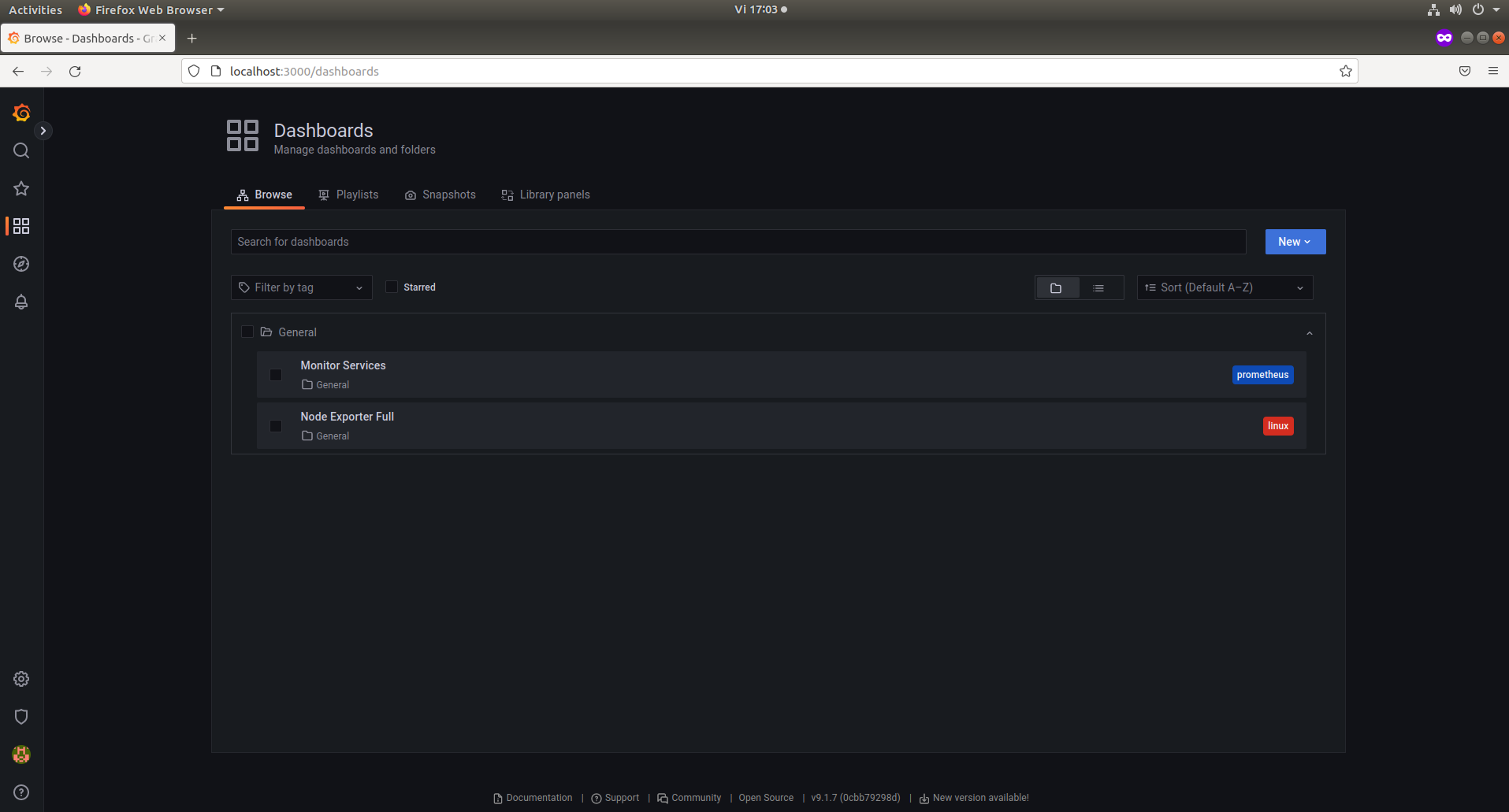Open the Documentation link in footer
This screenshot has width=1509, height=812.
click(538, 798)
